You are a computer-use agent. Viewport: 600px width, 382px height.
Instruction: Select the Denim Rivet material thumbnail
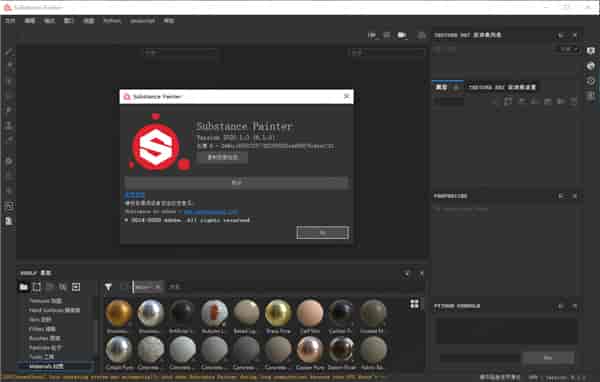(x=342, y=350)
